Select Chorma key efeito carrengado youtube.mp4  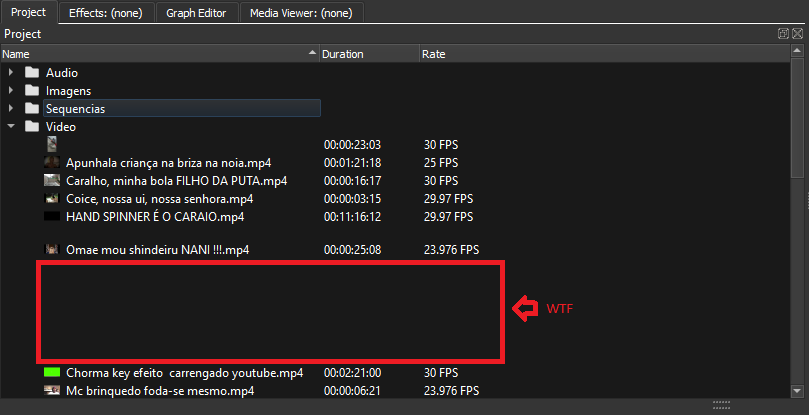[185, 373]
